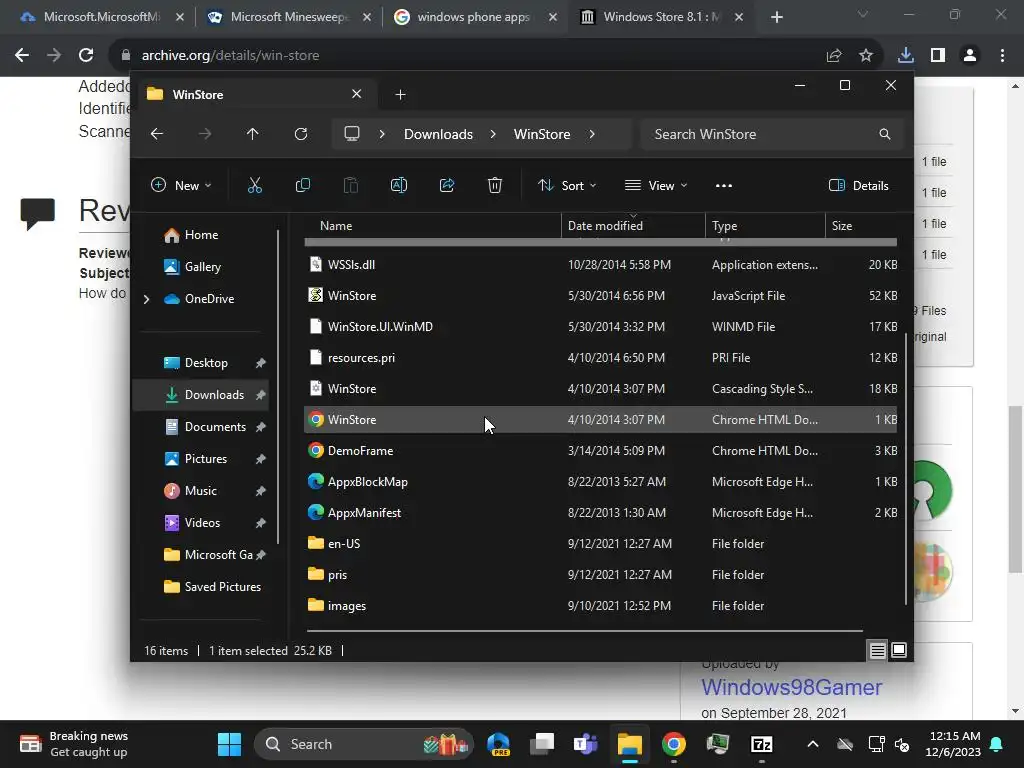Open the Sort dropdown

point(566,185)
